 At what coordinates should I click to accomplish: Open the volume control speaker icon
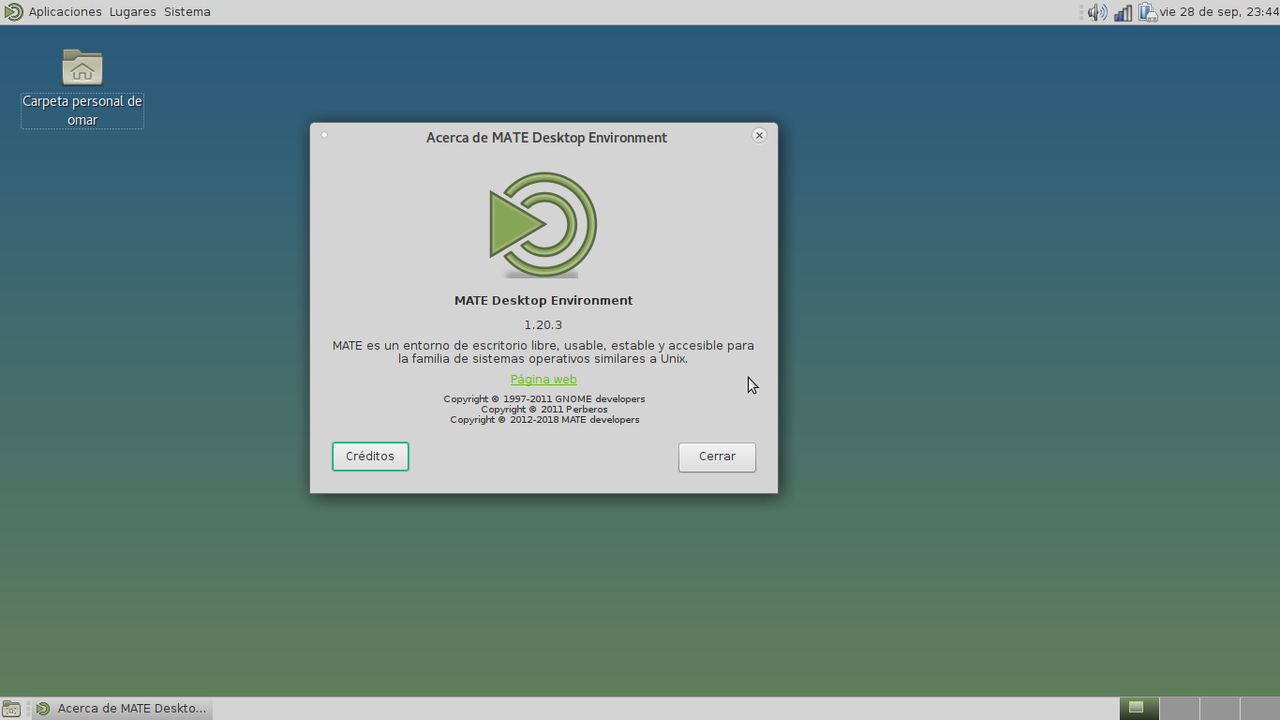(x=1097, y=12)
